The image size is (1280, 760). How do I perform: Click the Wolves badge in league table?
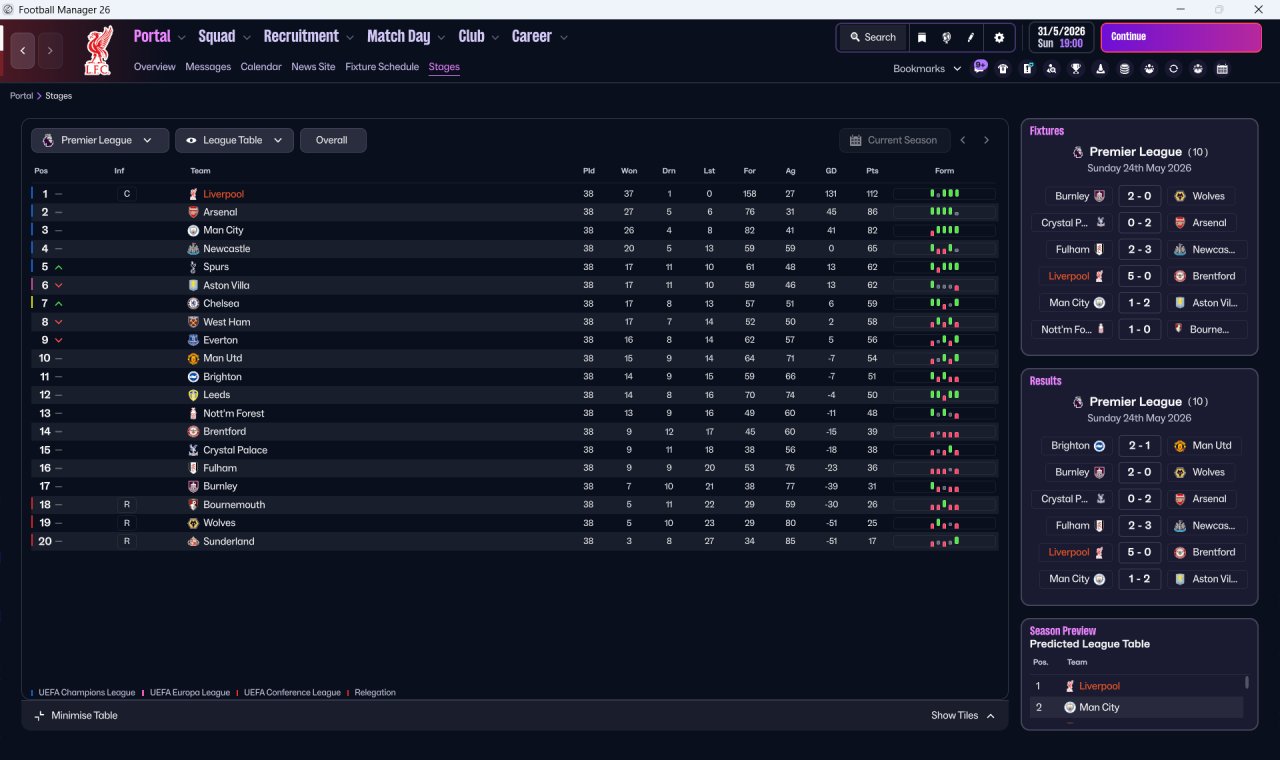tap(194, 523)
